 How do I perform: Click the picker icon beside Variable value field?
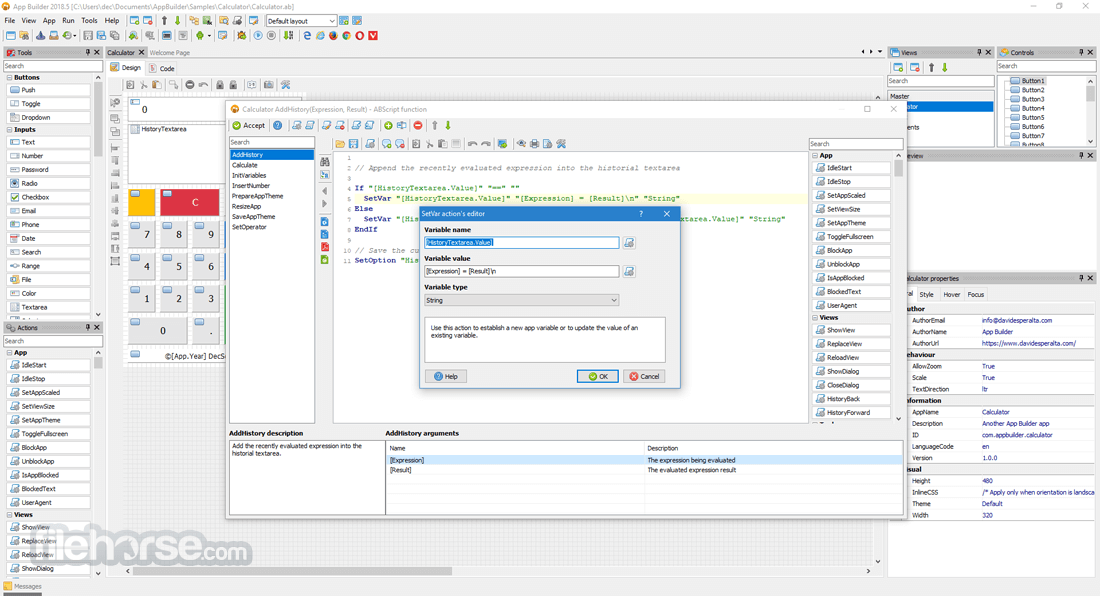(629, 271)
